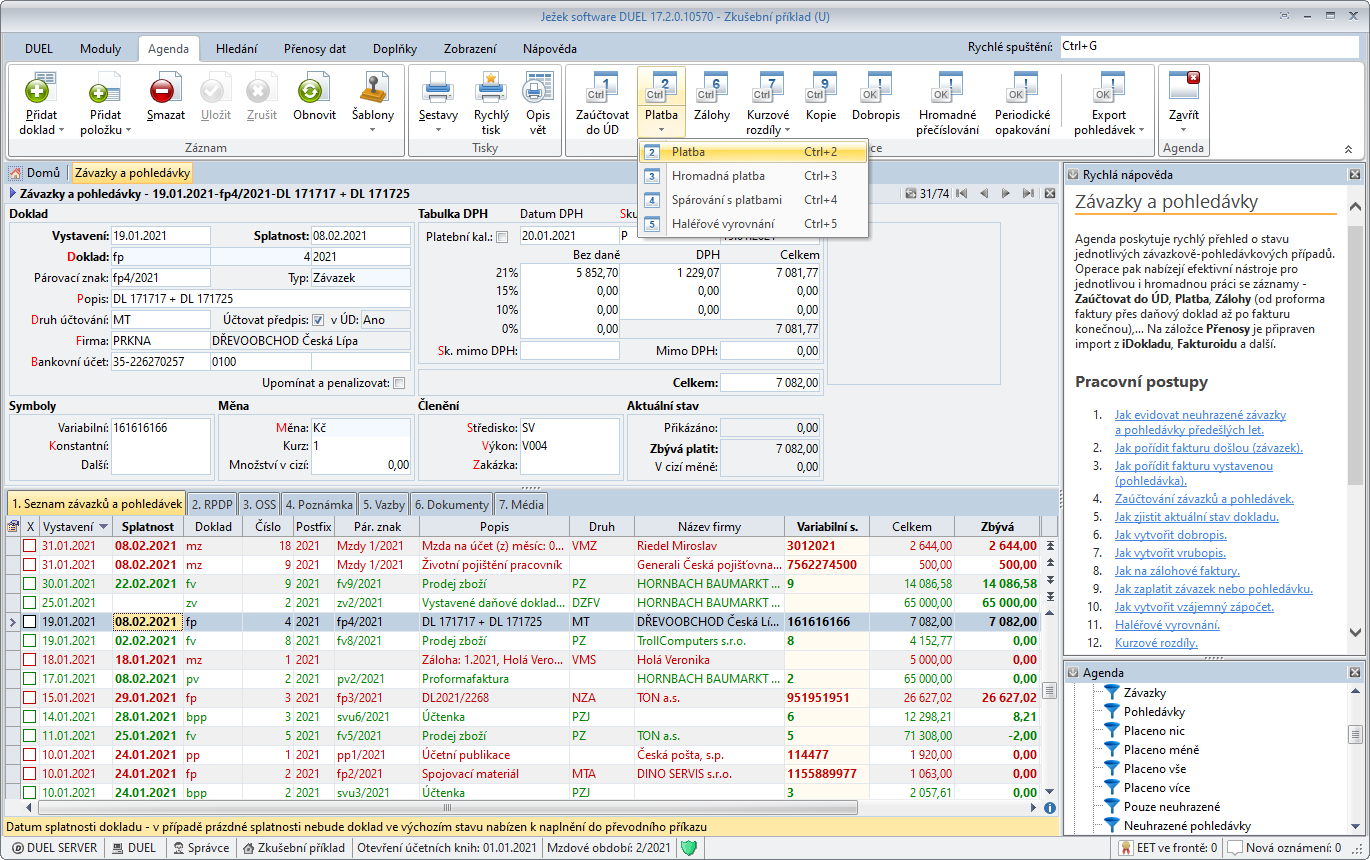Click Periodické opakování icon
Image resolution: width=1370 pixels, height=860 pixels.
pos(1022,89)
